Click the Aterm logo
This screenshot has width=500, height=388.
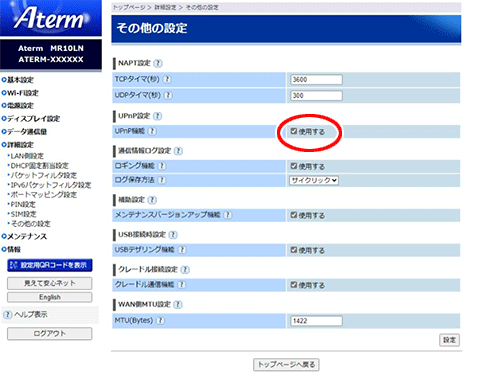(x=51, y=17)
